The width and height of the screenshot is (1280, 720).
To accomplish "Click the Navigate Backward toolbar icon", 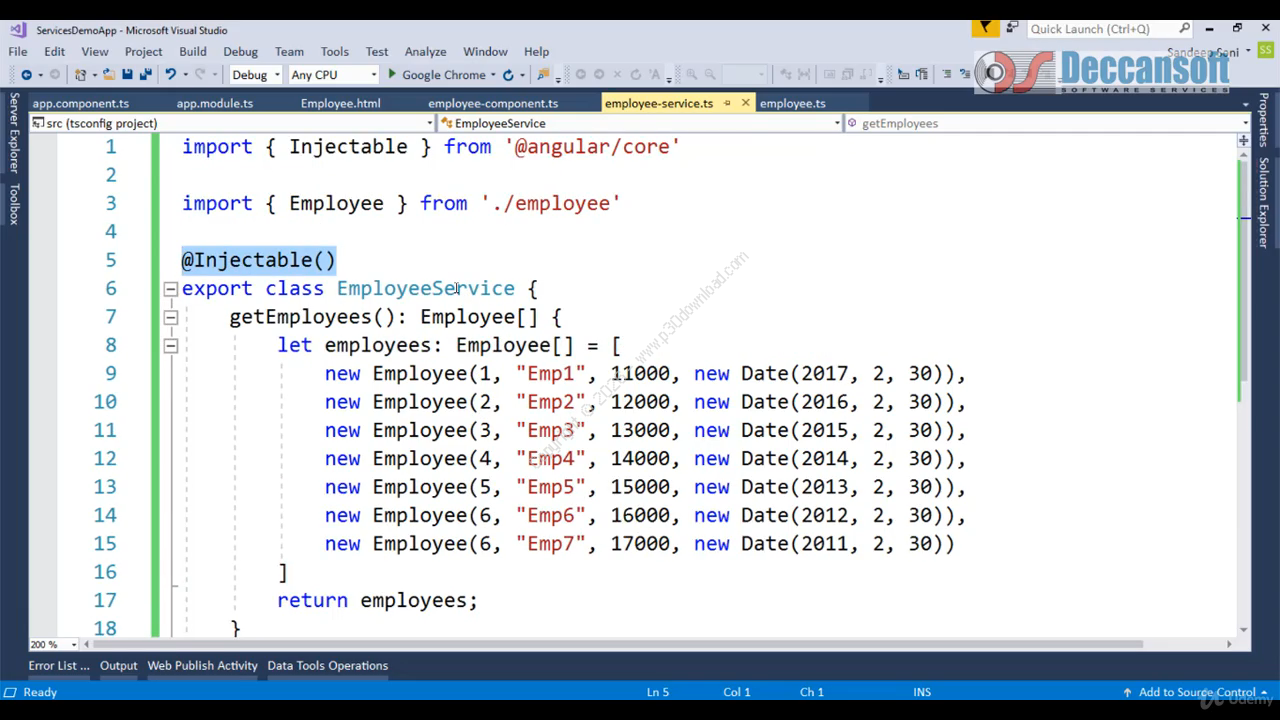I will click(26, 75).
